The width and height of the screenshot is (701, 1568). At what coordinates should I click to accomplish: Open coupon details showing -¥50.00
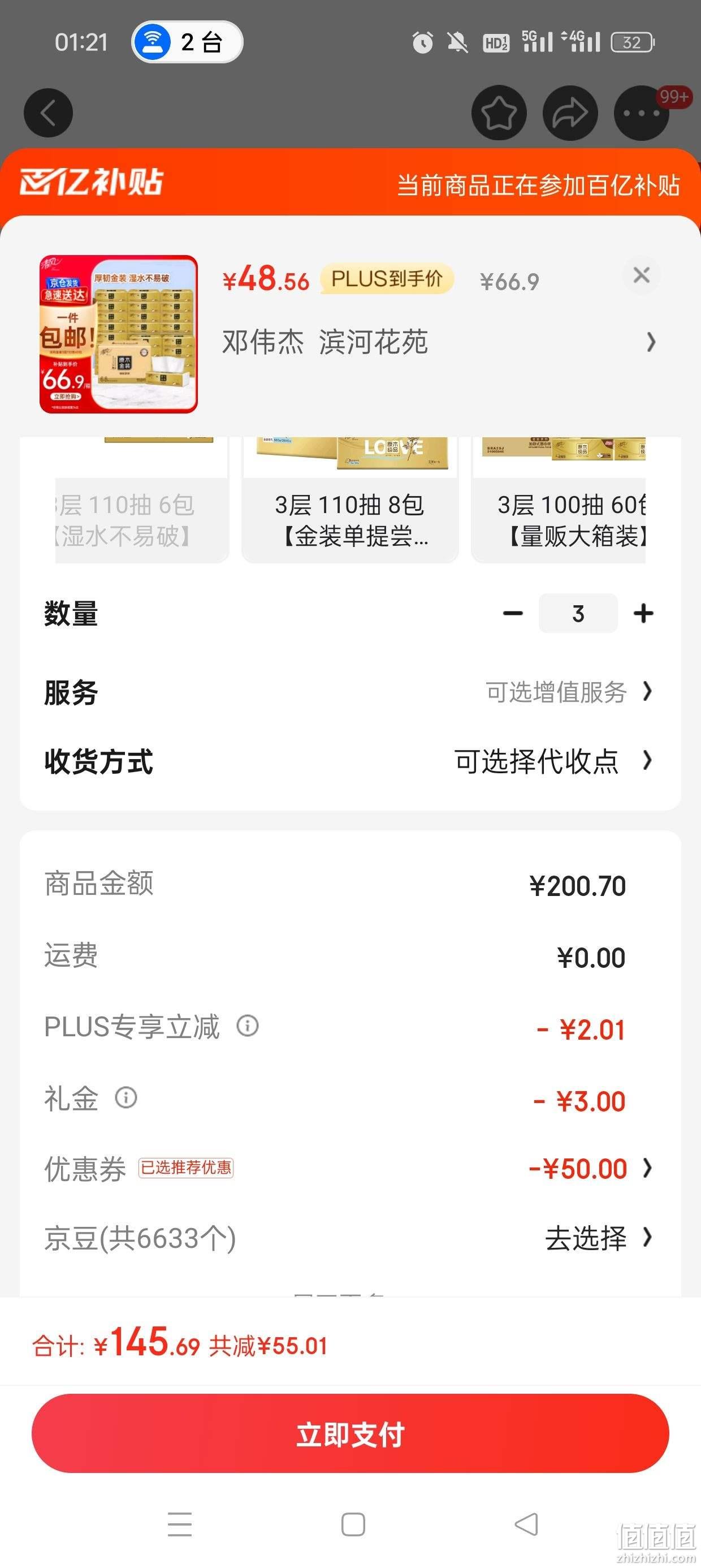click(x=590, y=1169)
